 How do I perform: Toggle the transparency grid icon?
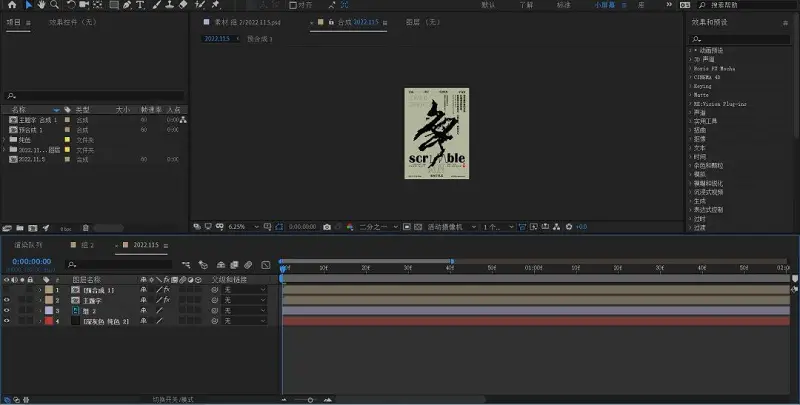coord(418,227)
